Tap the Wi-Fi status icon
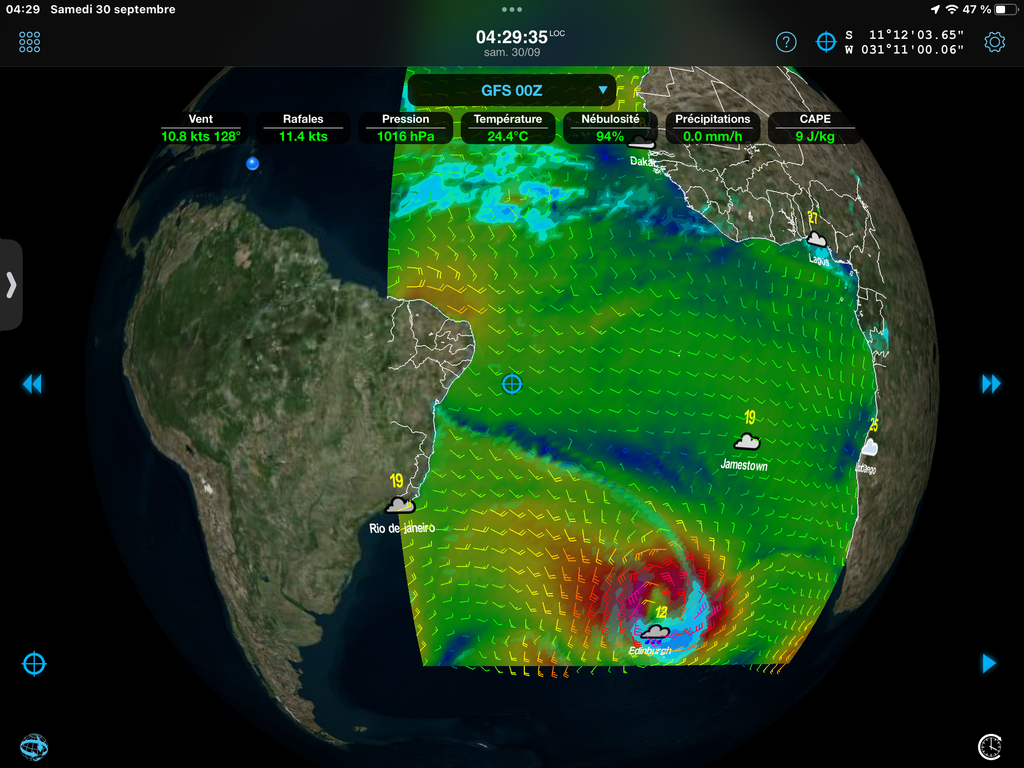Screen dimensions: 1024x768 pos(952,9)
